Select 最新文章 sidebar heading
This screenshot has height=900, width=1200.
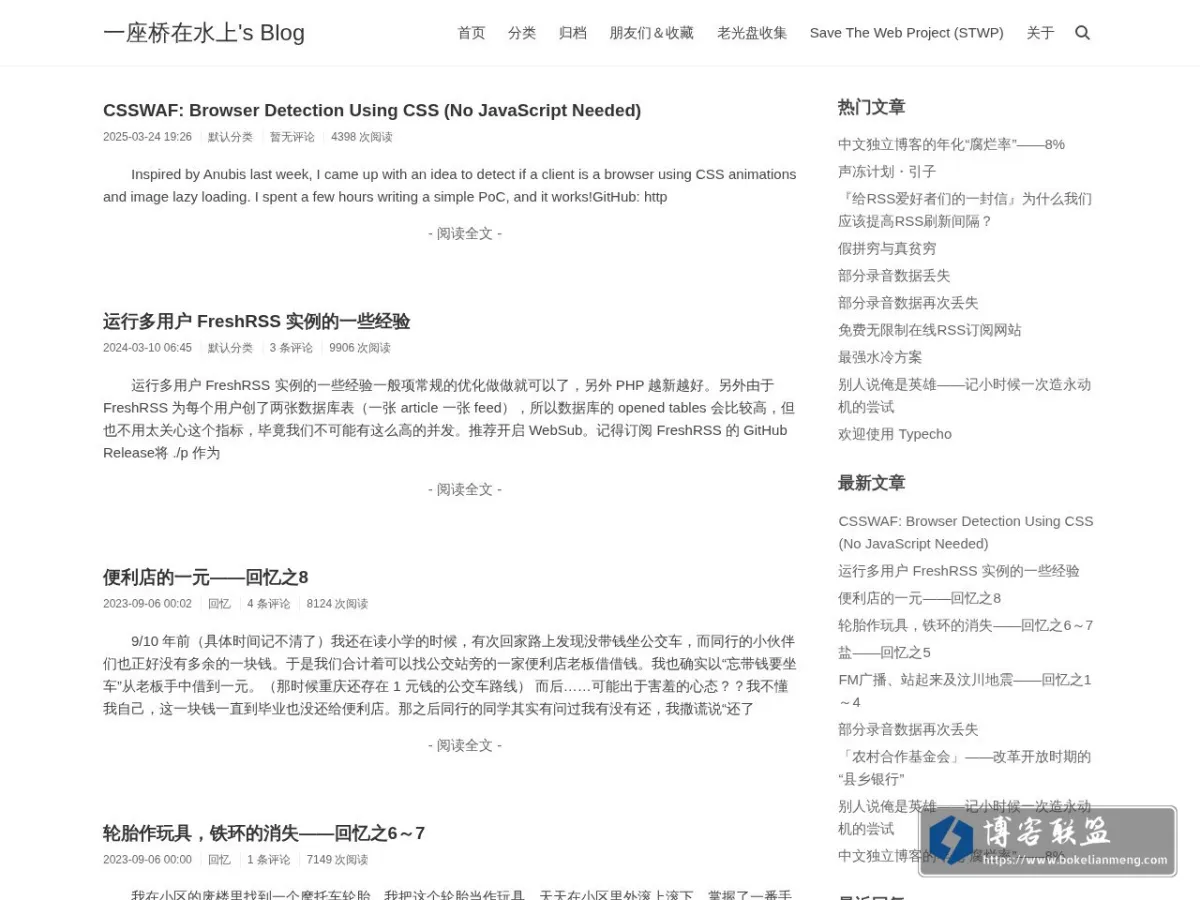click(x=871, y=483)
